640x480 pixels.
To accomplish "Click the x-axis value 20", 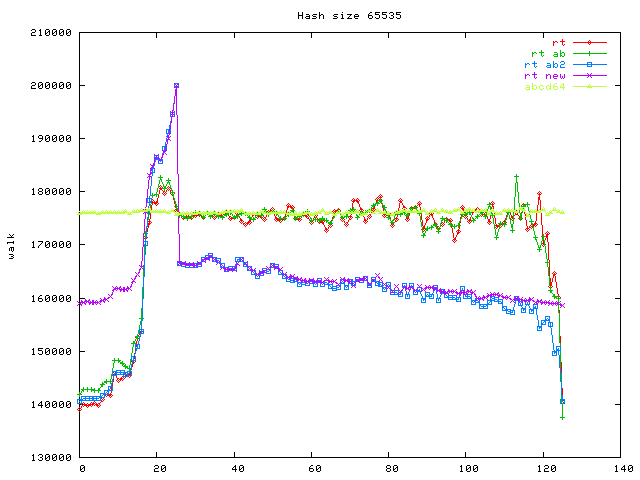I will tap(160, 469).
